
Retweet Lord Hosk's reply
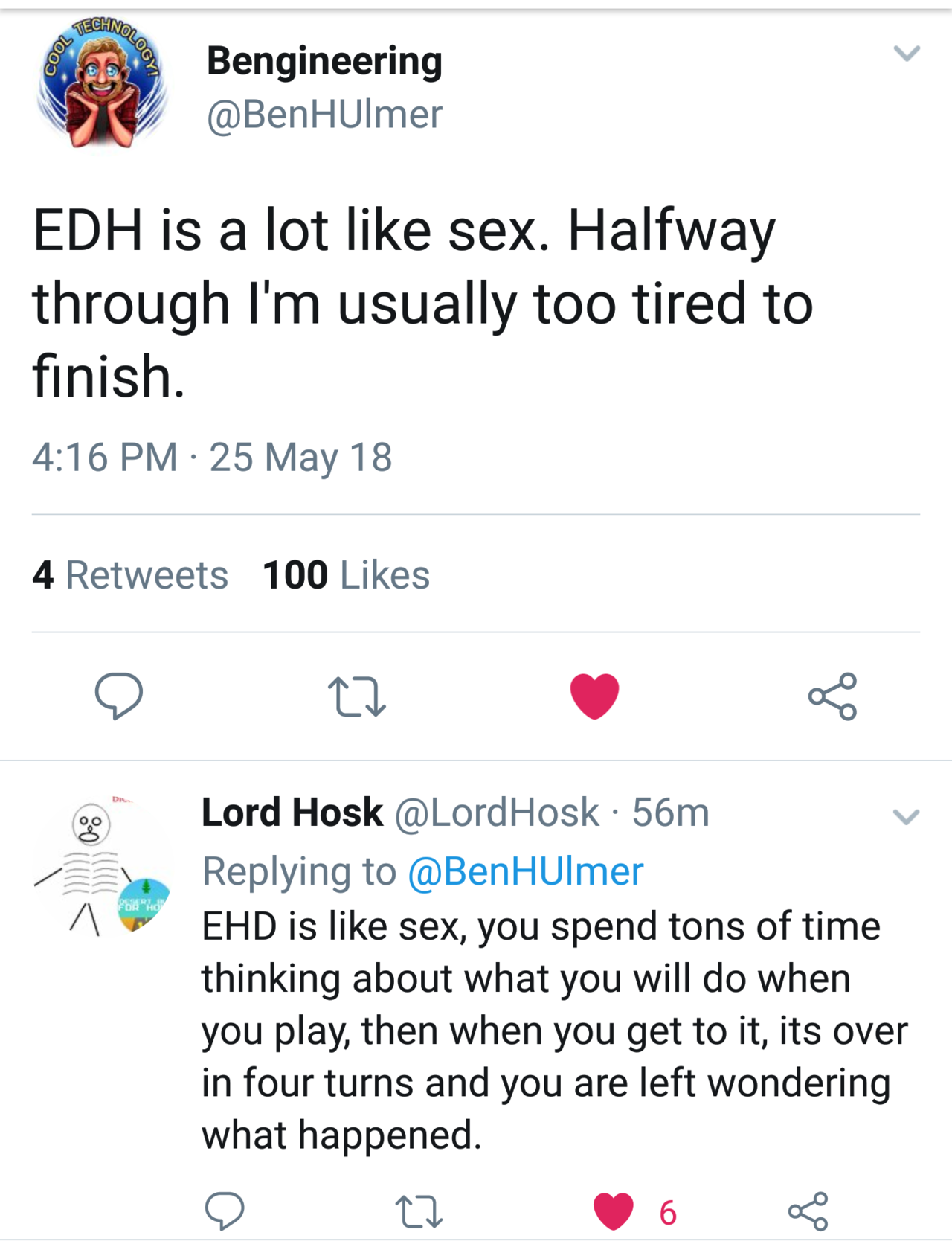point(419,1211)
